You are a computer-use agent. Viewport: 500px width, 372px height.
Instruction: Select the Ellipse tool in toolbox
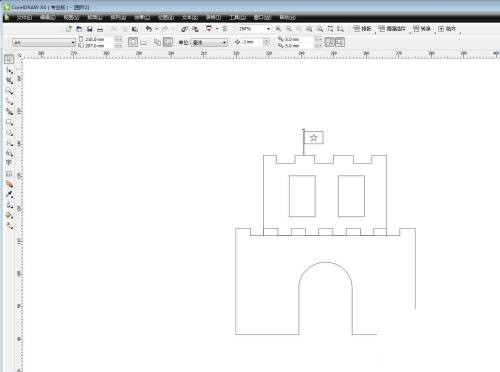(x=9, y=133)
